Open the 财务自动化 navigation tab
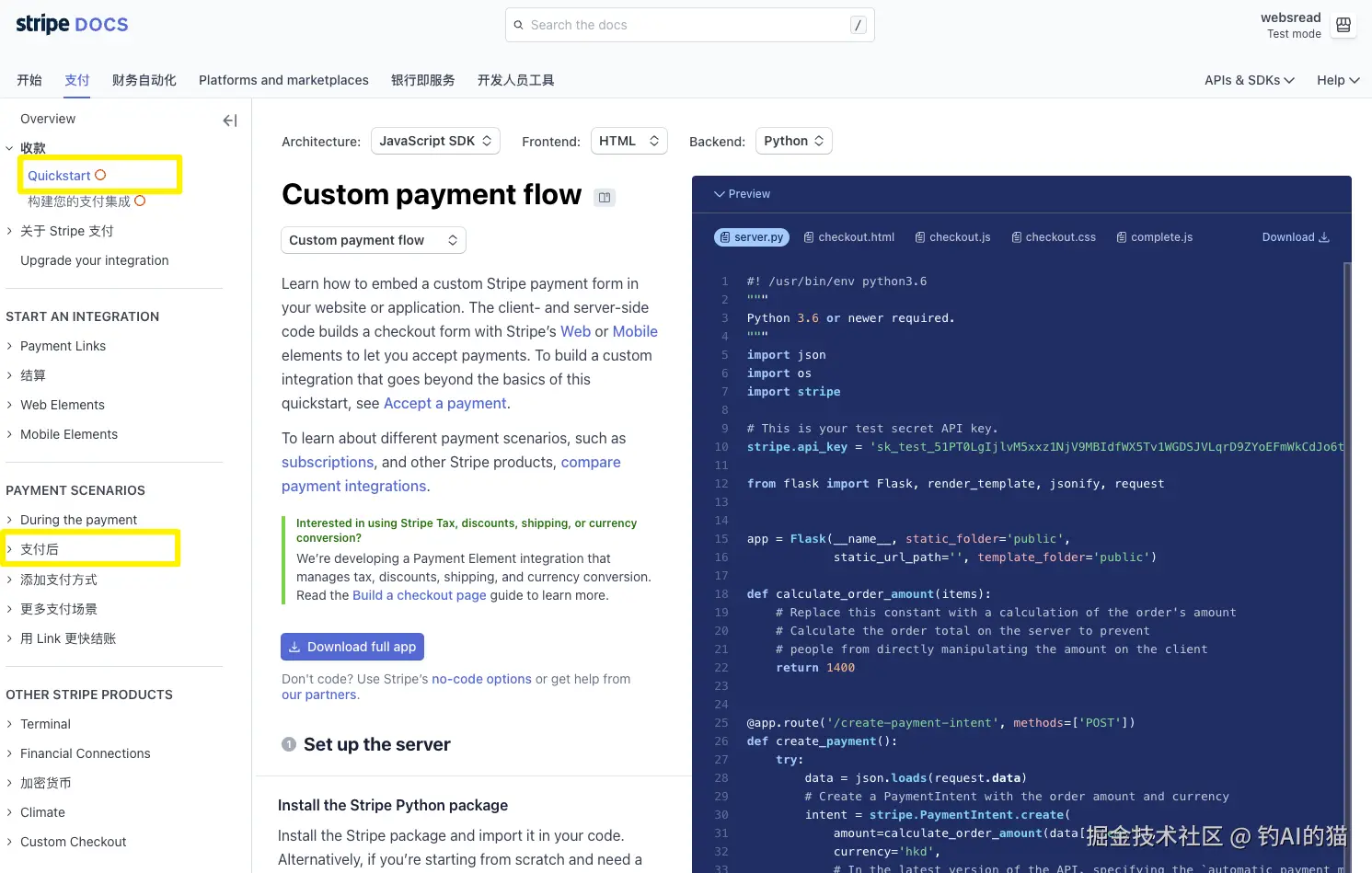 click(144, 80)
